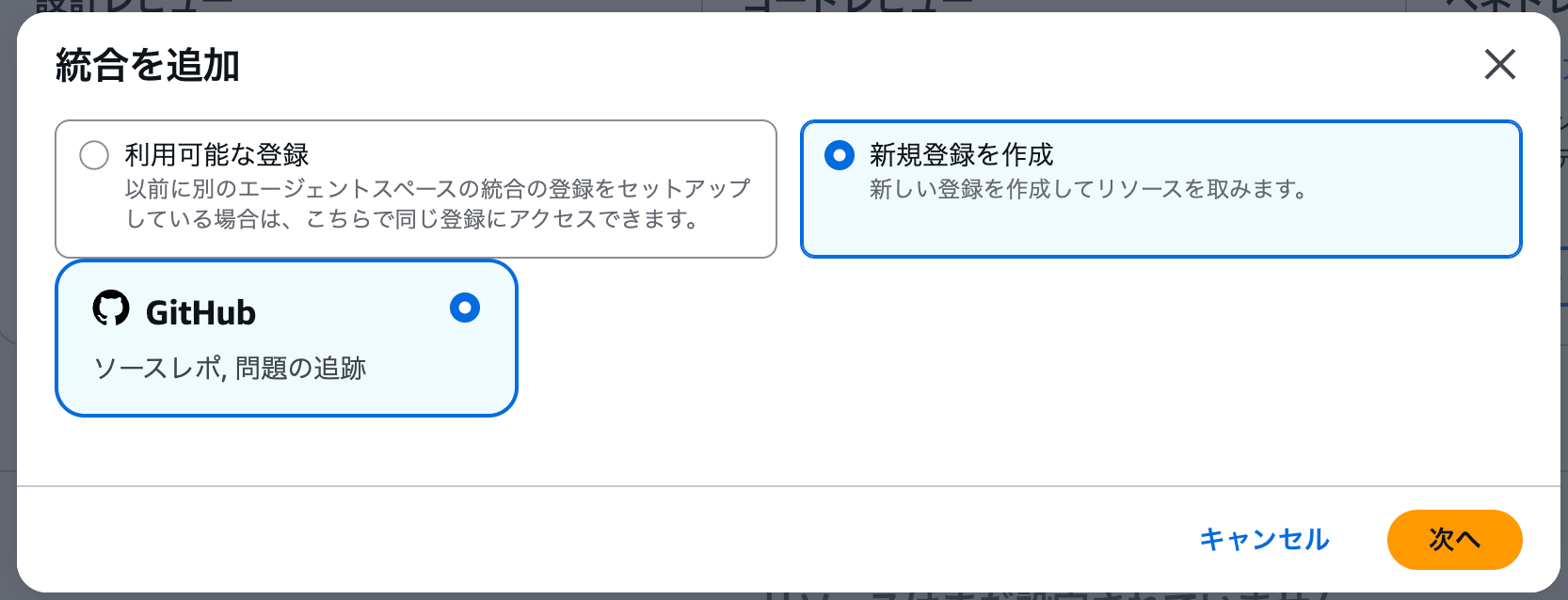Click the dimmed text below the dialog
Image resolution: width=1568 pixels, height=600 pixels.
(1045, 595)
